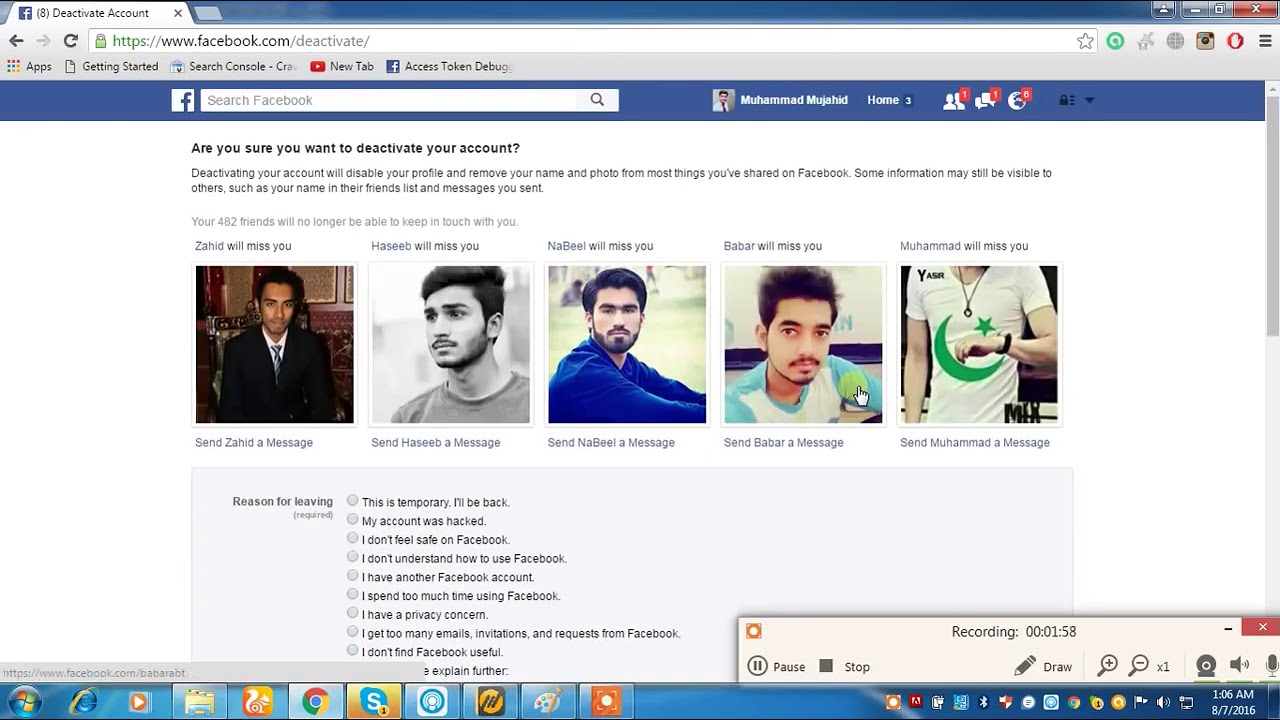
Task: Open the Getting Started bookmark
Action: [111, 66]
